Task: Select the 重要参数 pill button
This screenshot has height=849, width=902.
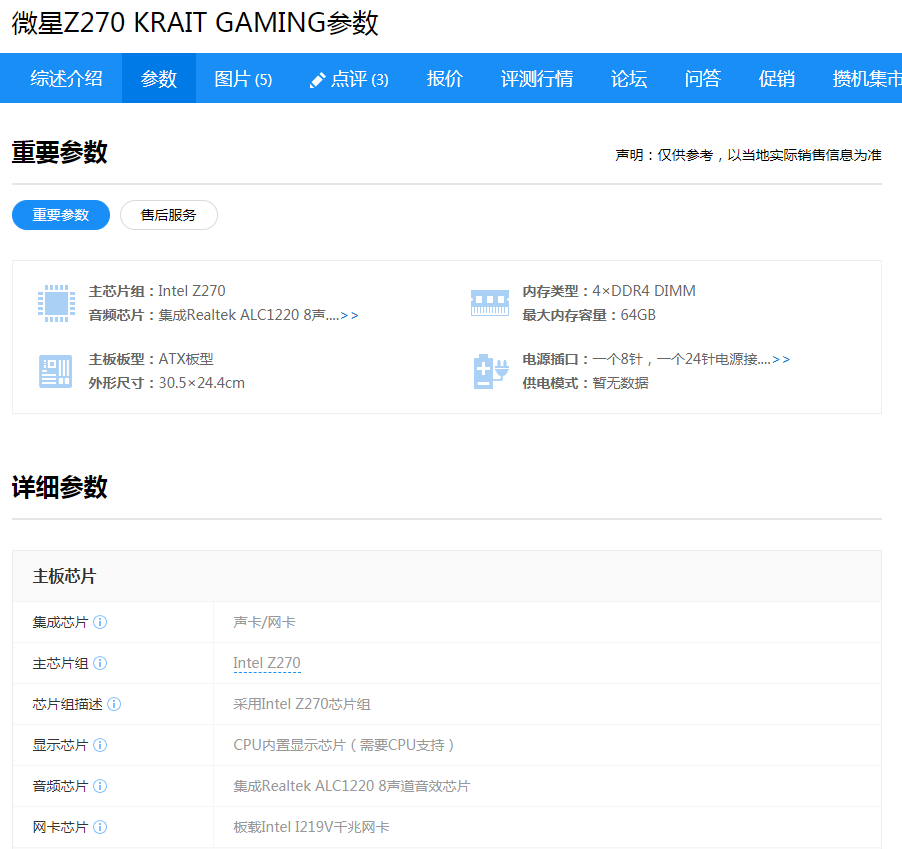Action: coord(61,215)
